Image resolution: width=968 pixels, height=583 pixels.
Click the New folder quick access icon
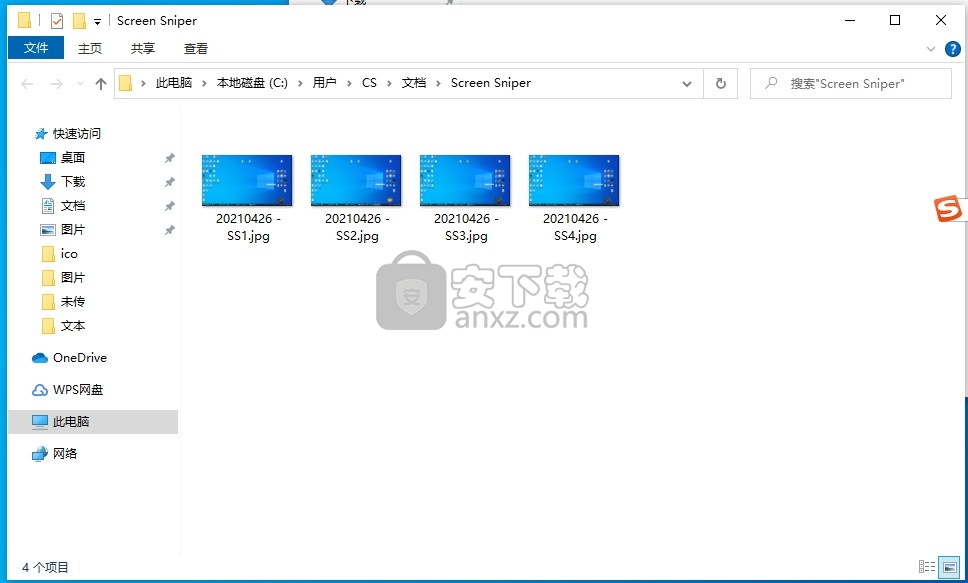79,21
